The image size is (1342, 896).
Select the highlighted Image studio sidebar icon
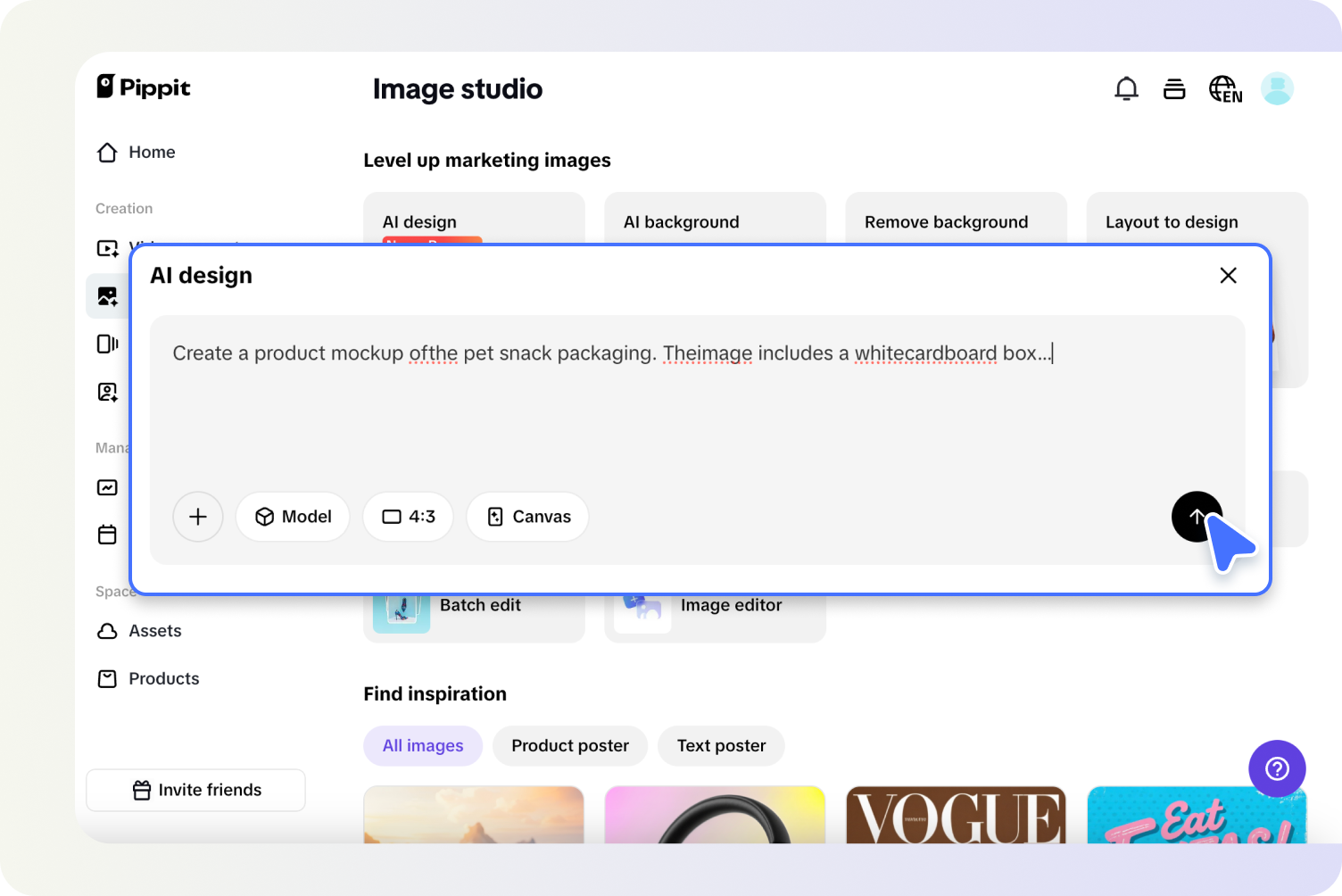(107, 296)
